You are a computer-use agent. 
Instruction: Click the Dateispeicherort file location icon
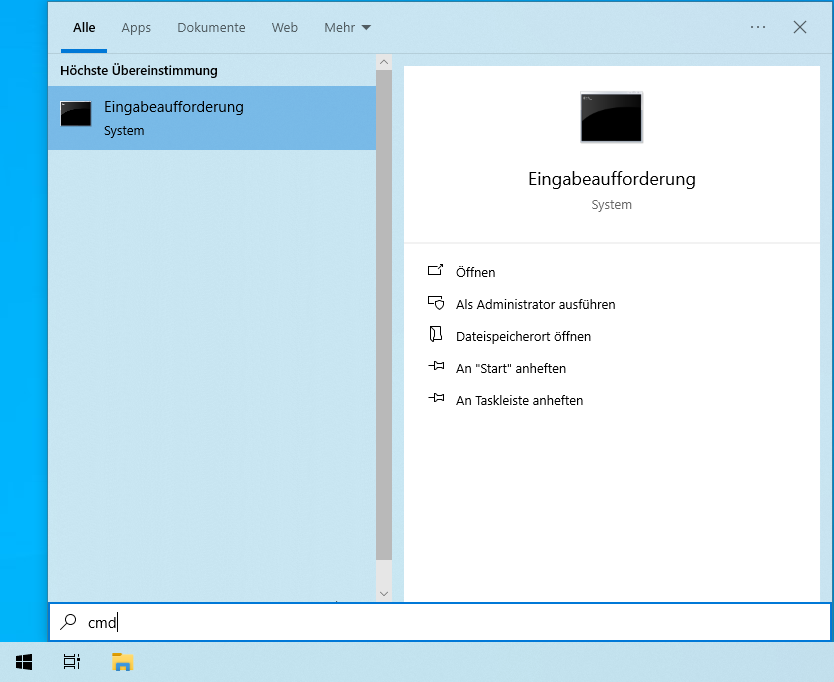[435, 335]
